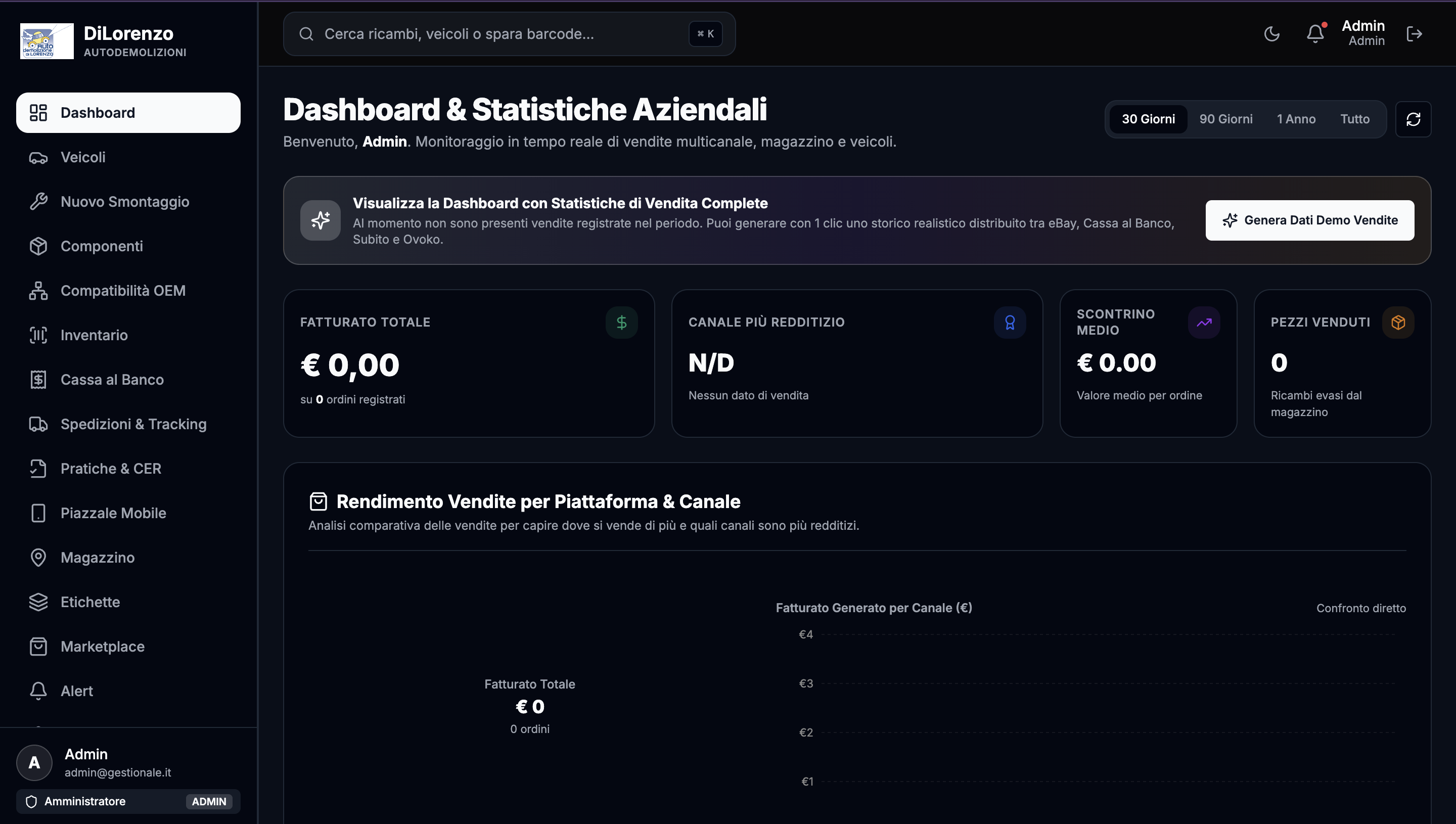Click the Veicoli car icon
The image size is (1456, 824).
pyautogui.click(x=38, y=157)
